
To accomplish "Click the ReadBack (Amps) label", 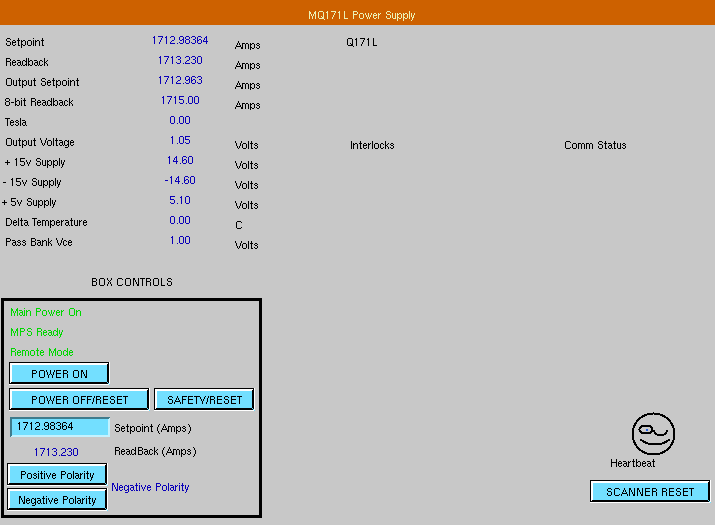I will [x=155, y=452].
